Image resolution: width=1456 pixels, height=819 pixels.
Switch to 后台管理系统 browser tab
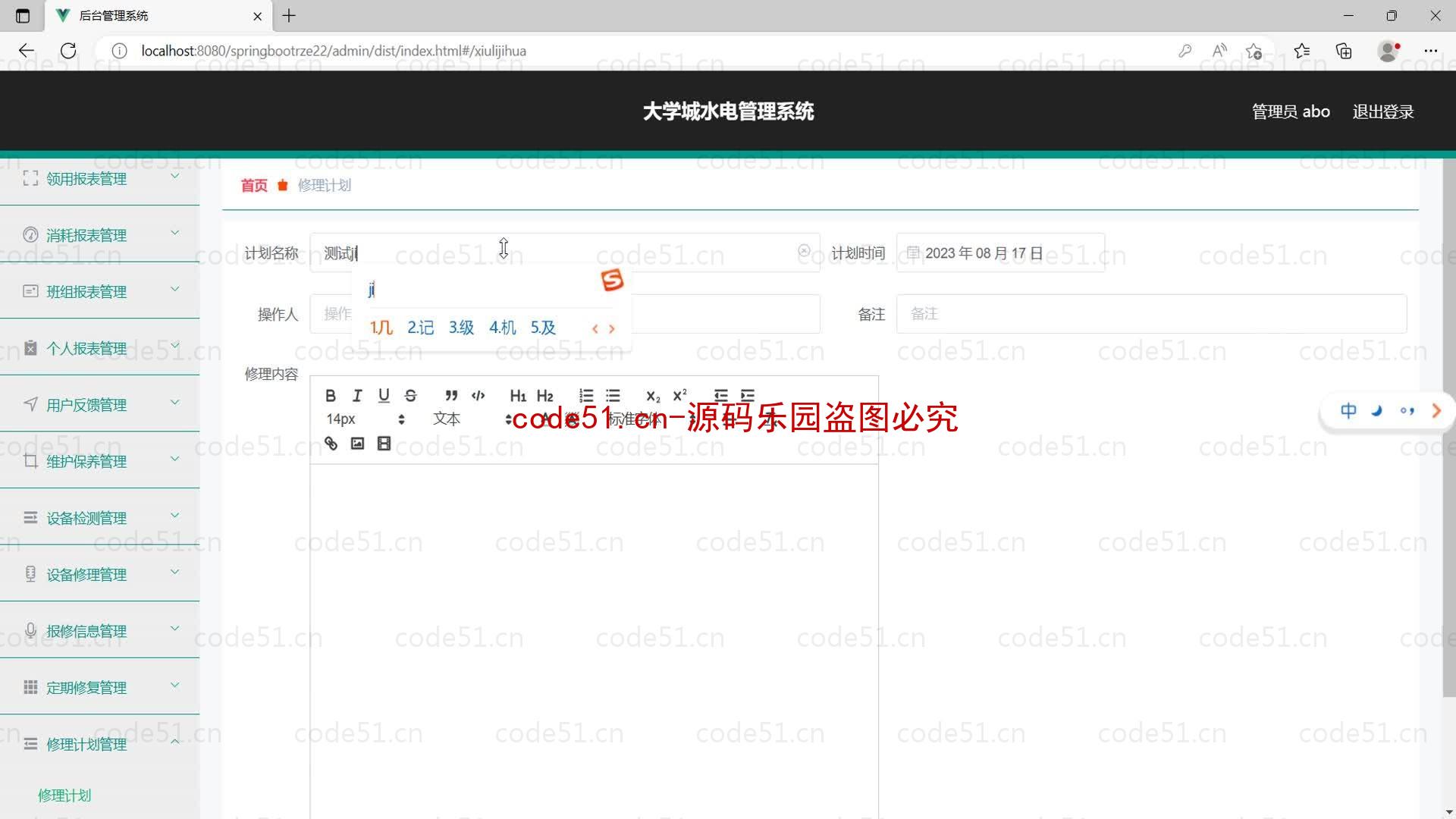point(159,15)
